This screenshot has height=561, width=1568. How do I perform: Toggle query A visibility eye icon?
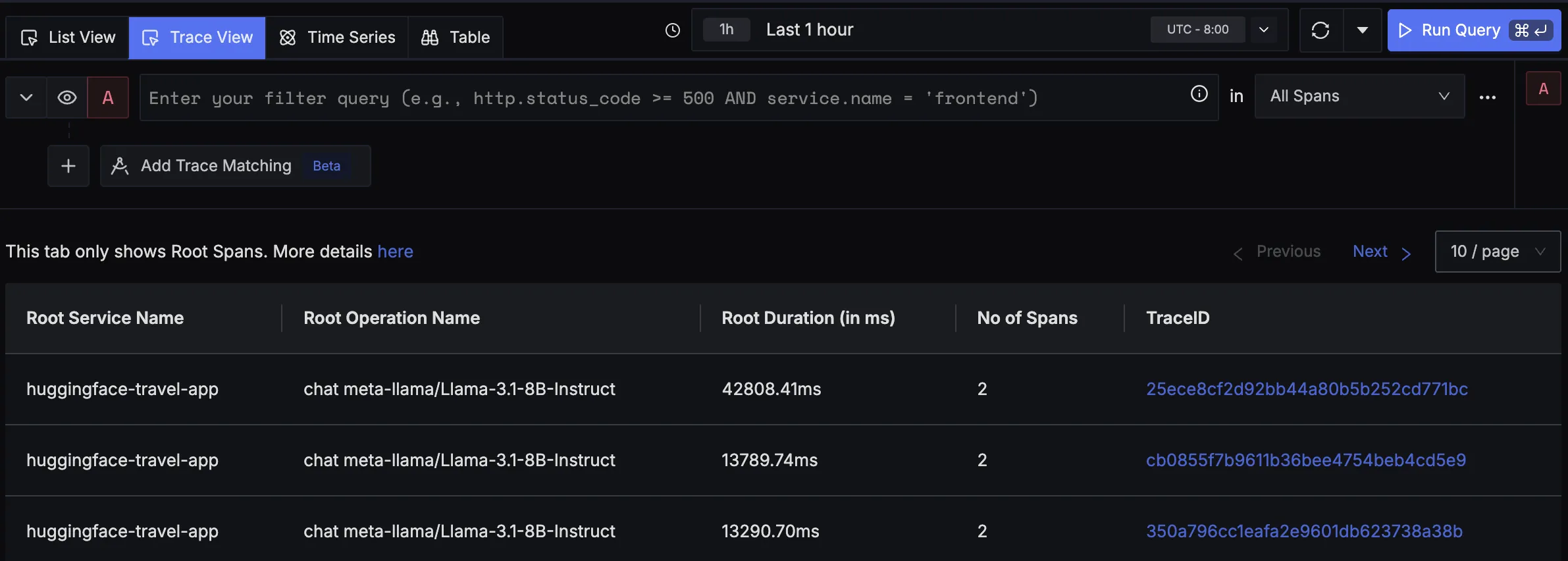67,97
